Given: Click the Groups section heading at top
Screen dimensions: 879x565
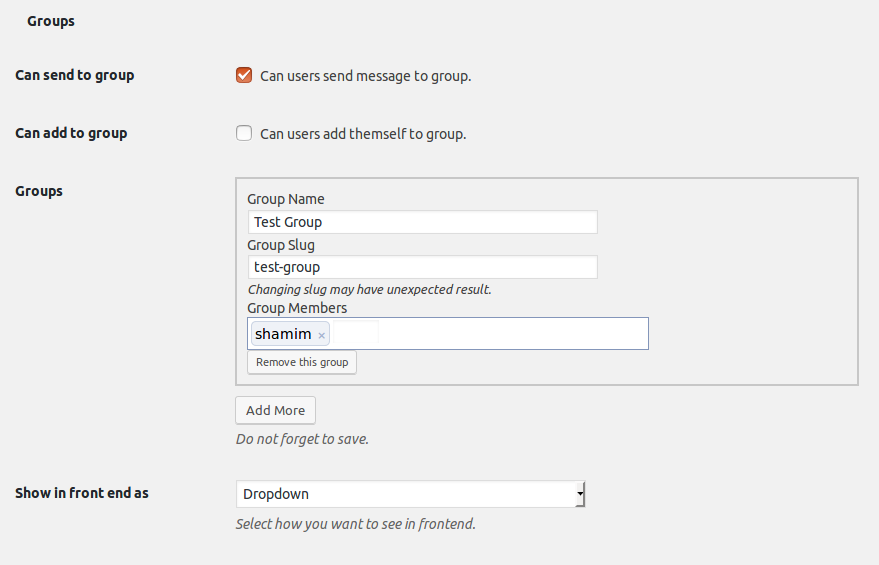Looking at the screenshot, I should pyautogui.click(x=51, y=21).
